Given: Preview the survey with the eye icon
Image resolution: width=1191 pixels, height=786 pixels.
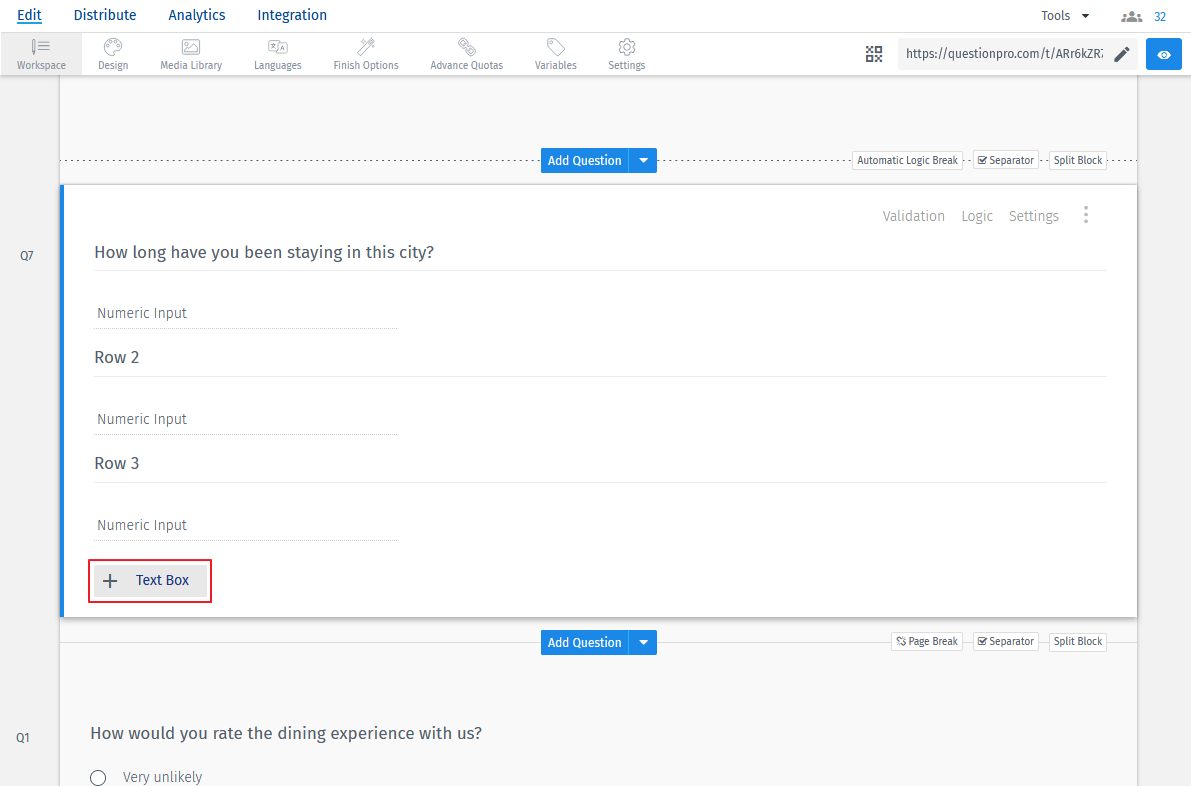Looking at the screenshot, I should pos(1163,54).
